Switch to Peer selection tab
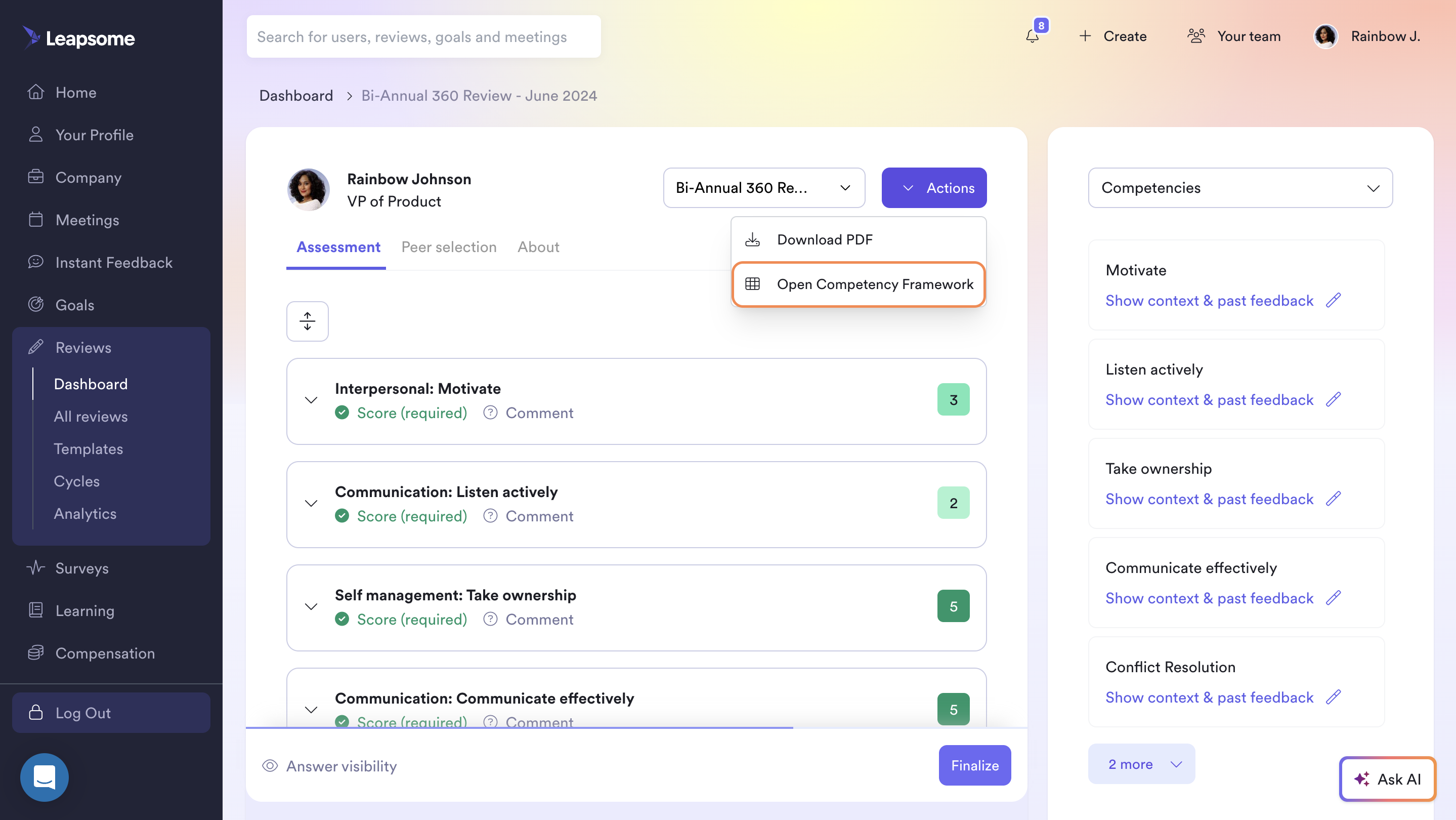 (x=449, y=247)
